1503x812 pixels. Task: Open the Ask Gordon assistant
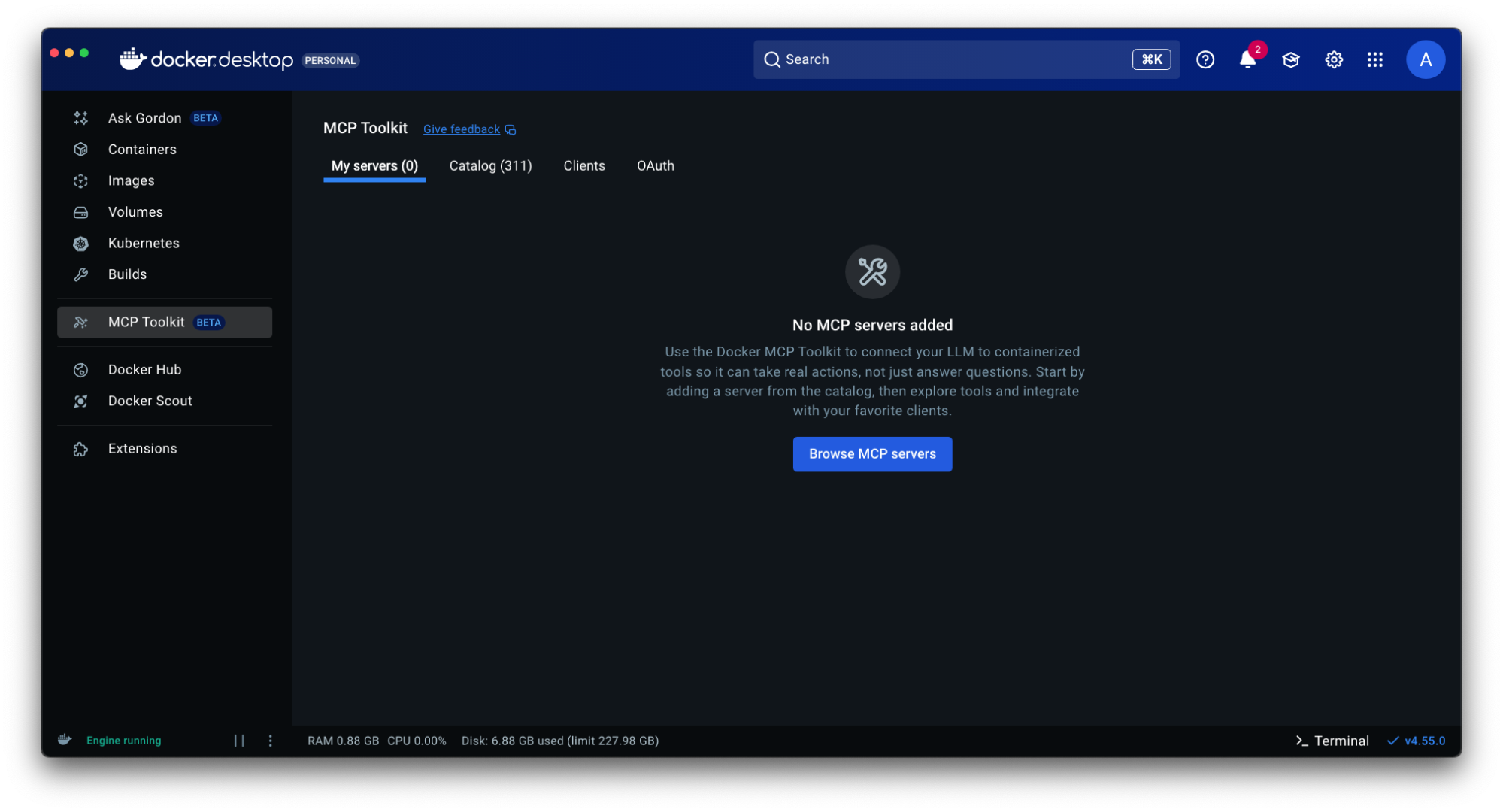[144, 117]
